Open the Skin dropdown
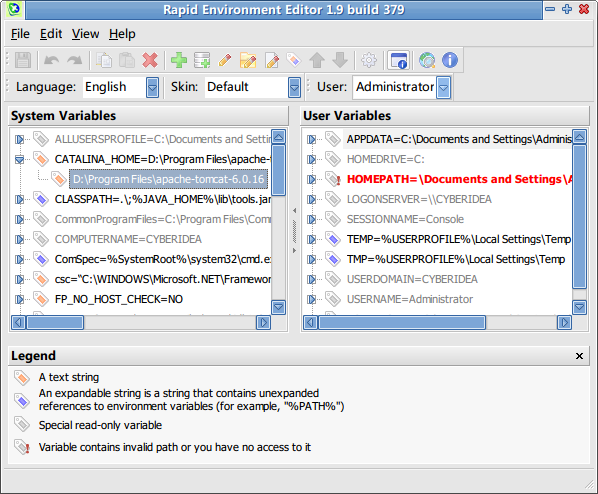This screenshot has width=598, height=494. point(294,88)
